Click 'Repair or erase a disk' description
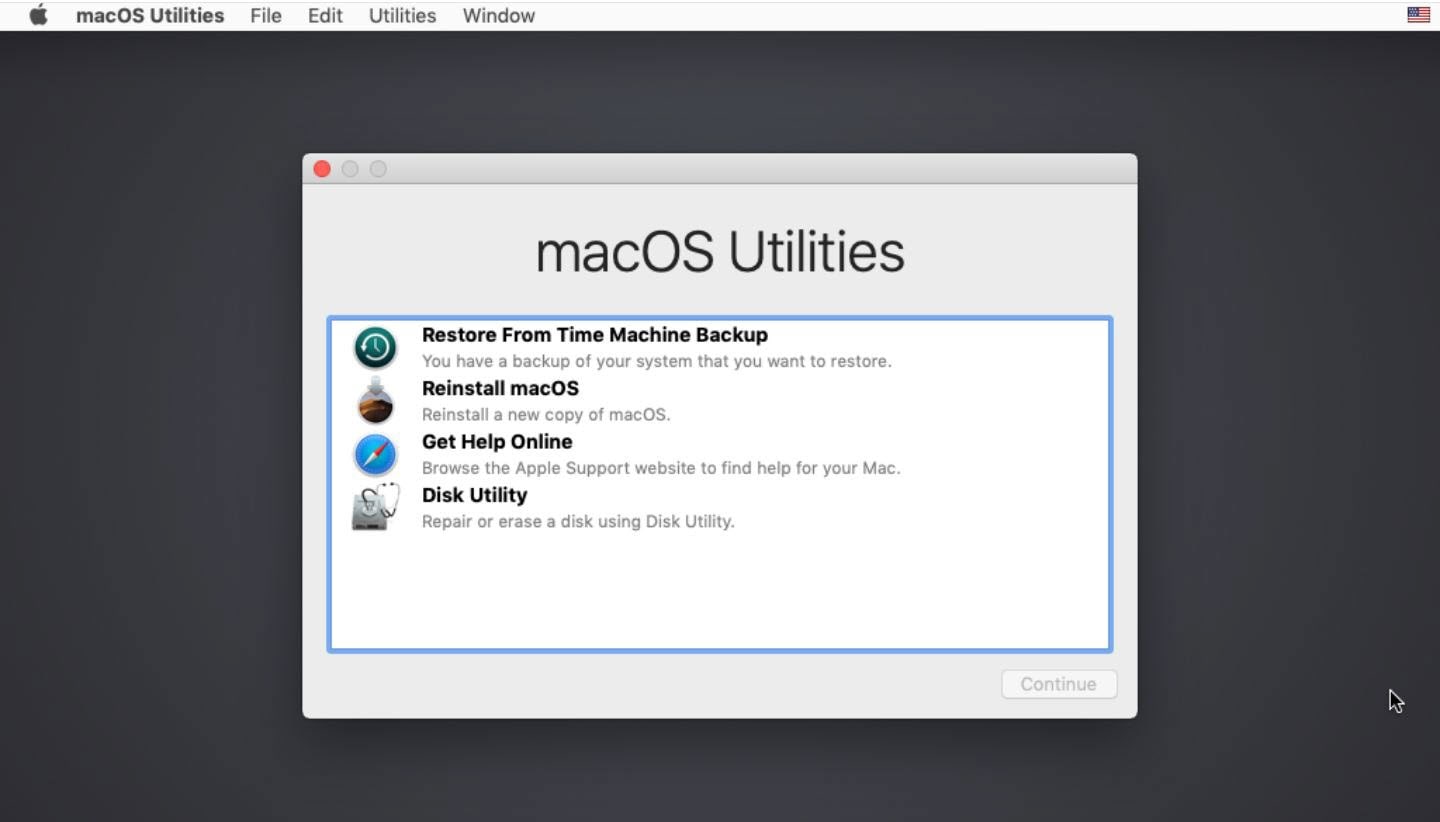 [578, 521]
